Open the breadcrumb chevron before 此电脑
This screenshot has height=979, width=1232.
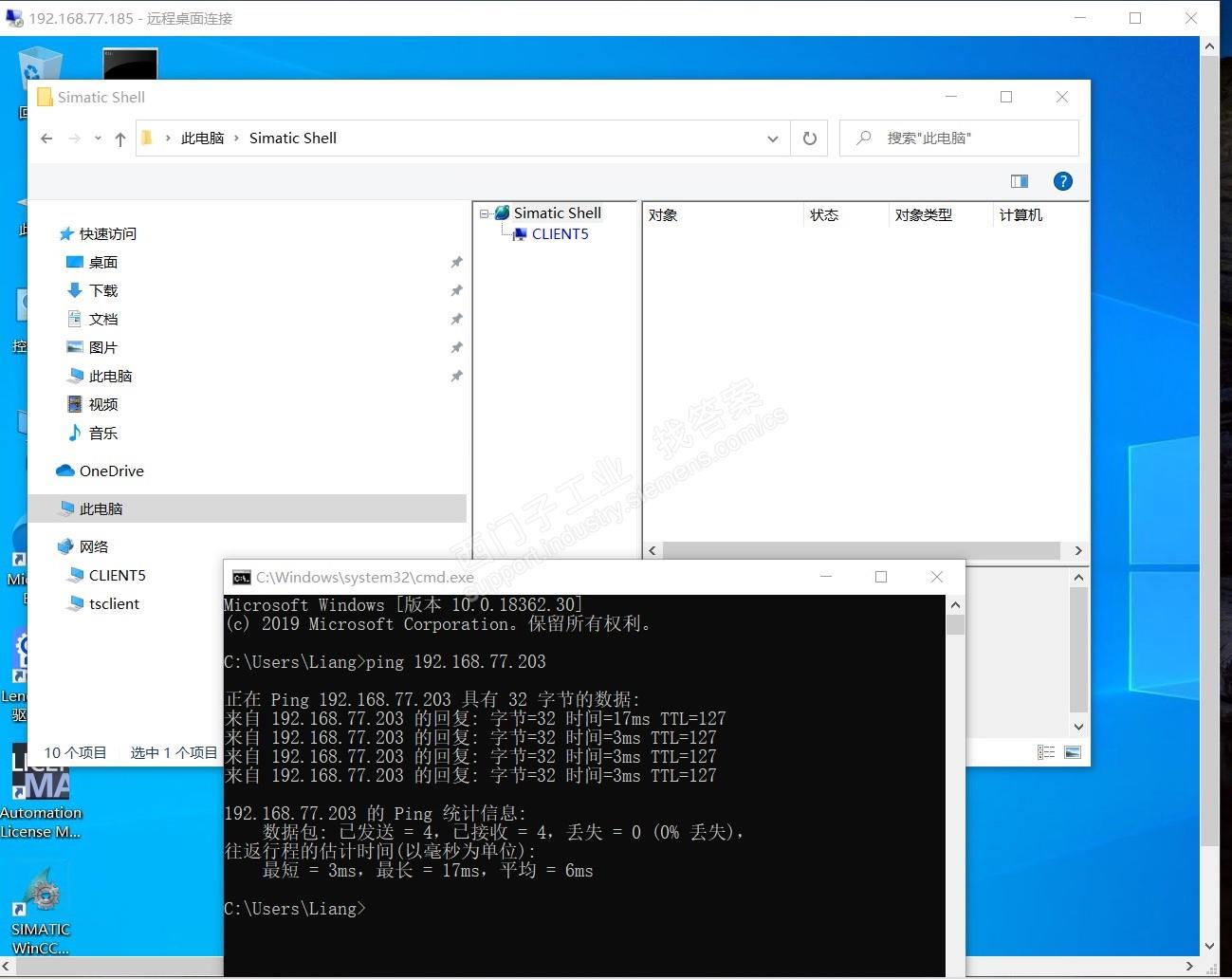pyautogui.click(x=168, y=139)
